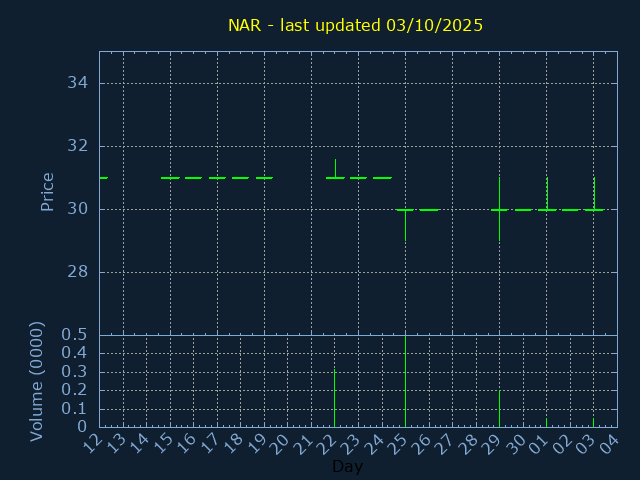Click the 0.5 volume tick label
The width and height of the screenshot is (640, 480).
click(74, 335)
